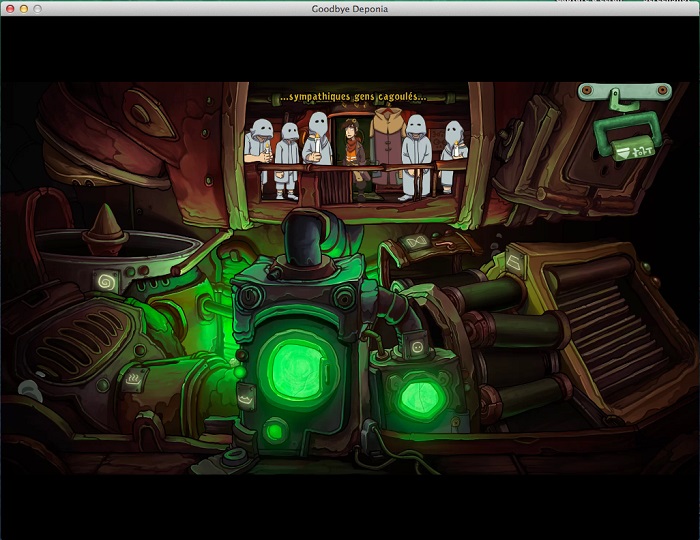This screenshot has height=540, width=700.
Task: Click the steam symbol plate on the pipe
Action: 134,380
